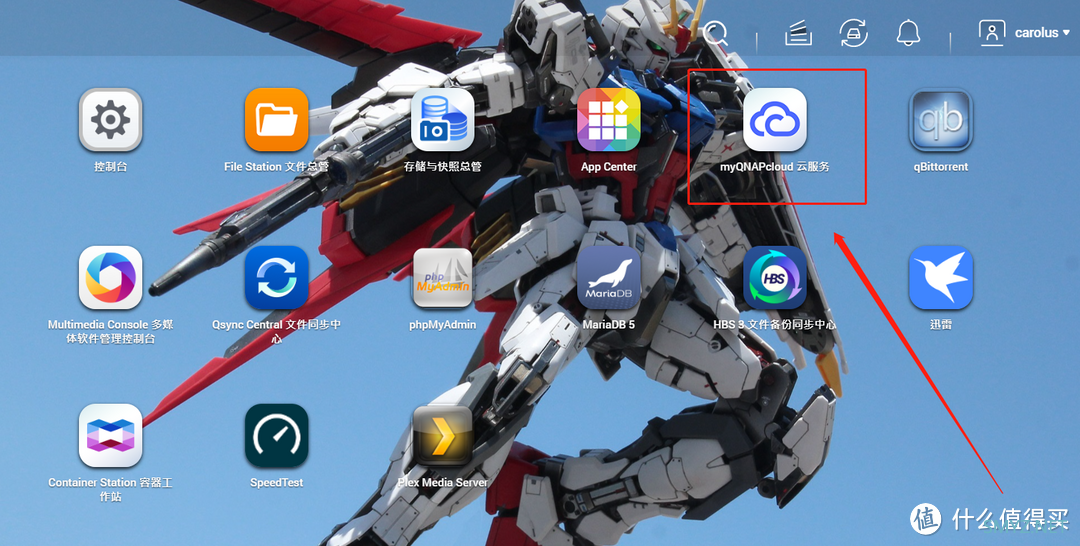
Task: Open the SpeedTest app
Action: (276, 435)
